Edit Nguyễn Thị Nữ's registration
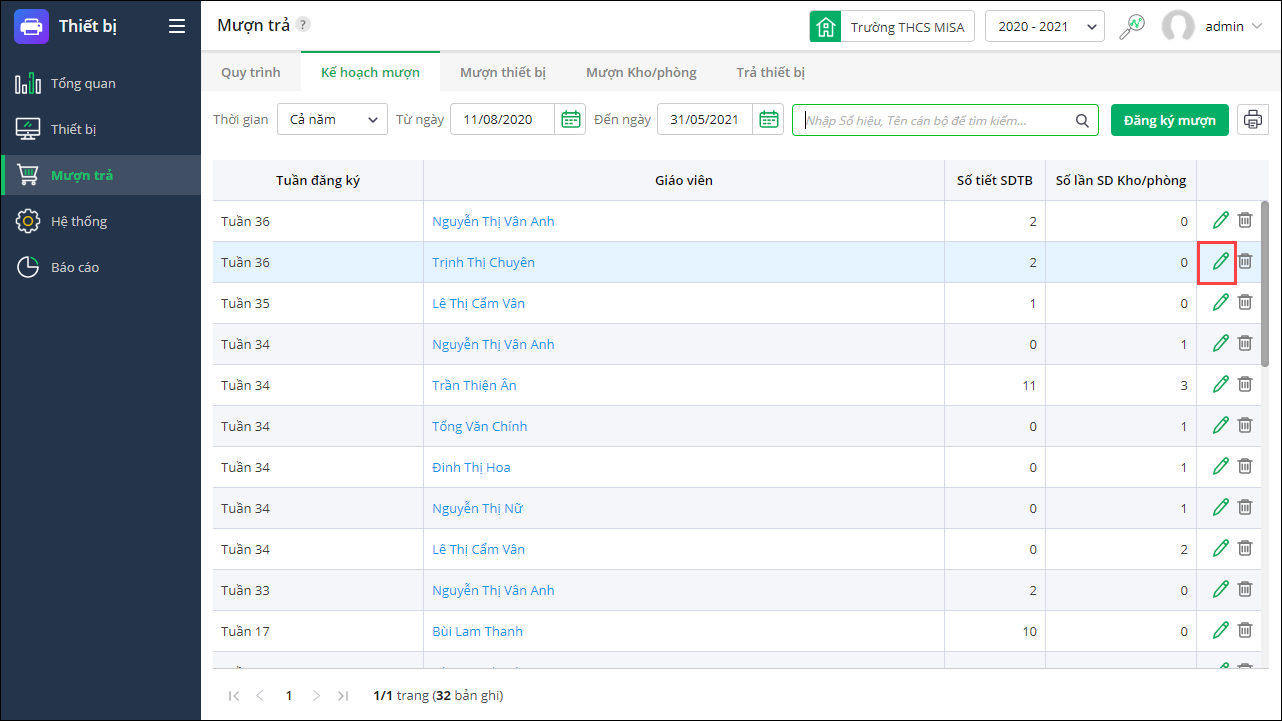The image size is (1282, 721). tap(1220, 508)
